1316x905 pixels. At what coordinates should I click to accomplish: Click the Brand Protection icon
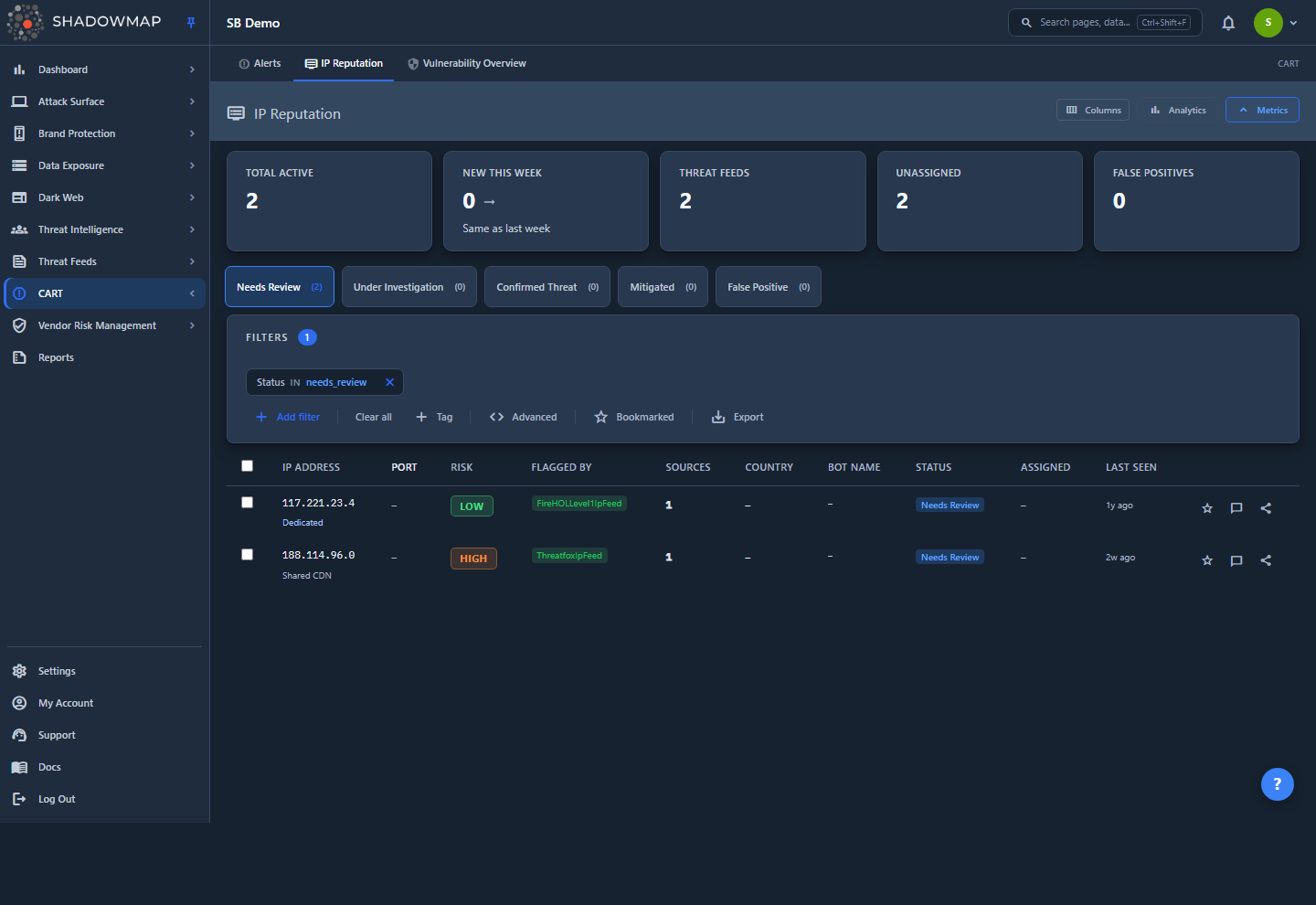click(19, 133)
